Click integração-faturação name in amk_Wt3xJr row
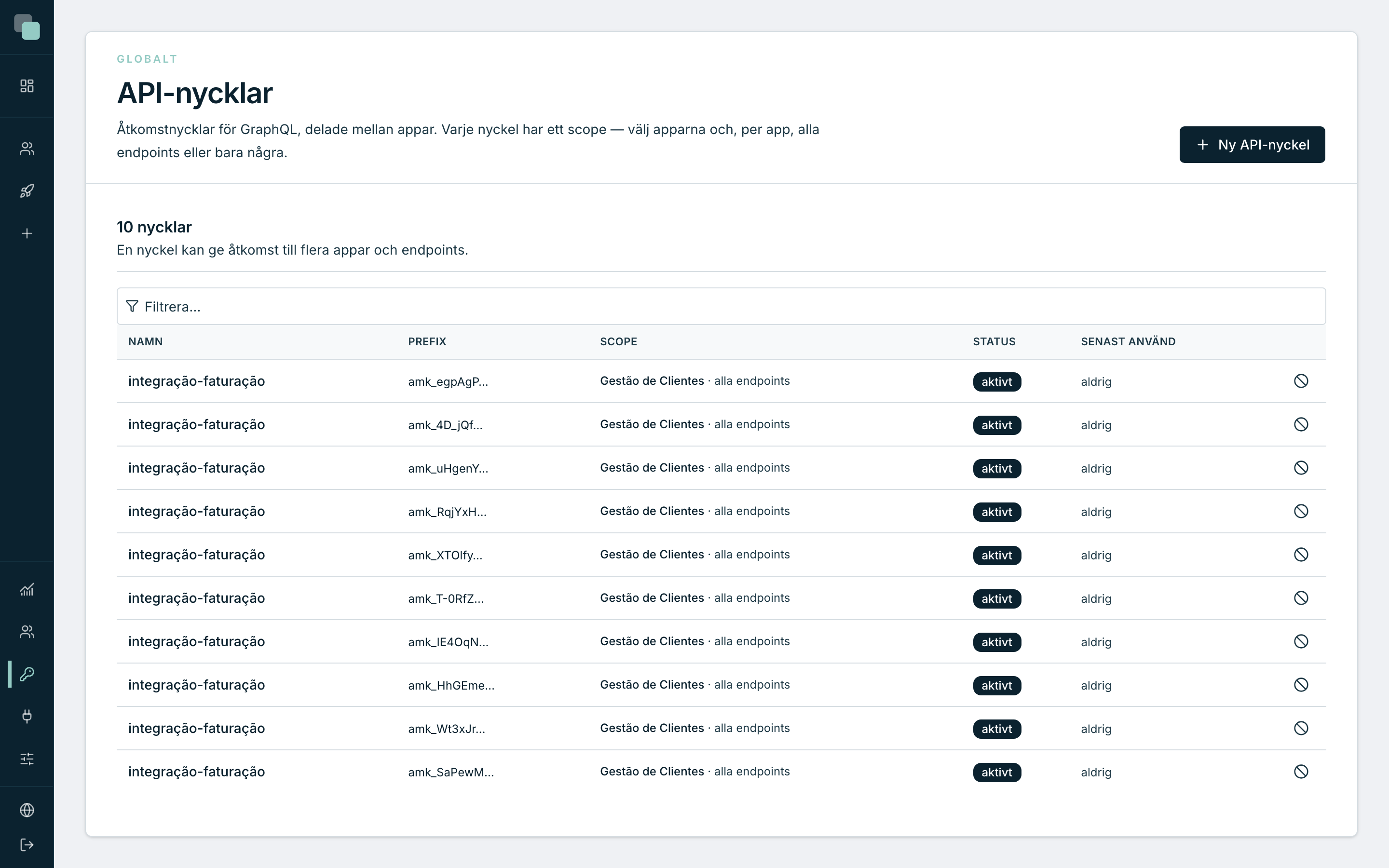 coord(196,729)
